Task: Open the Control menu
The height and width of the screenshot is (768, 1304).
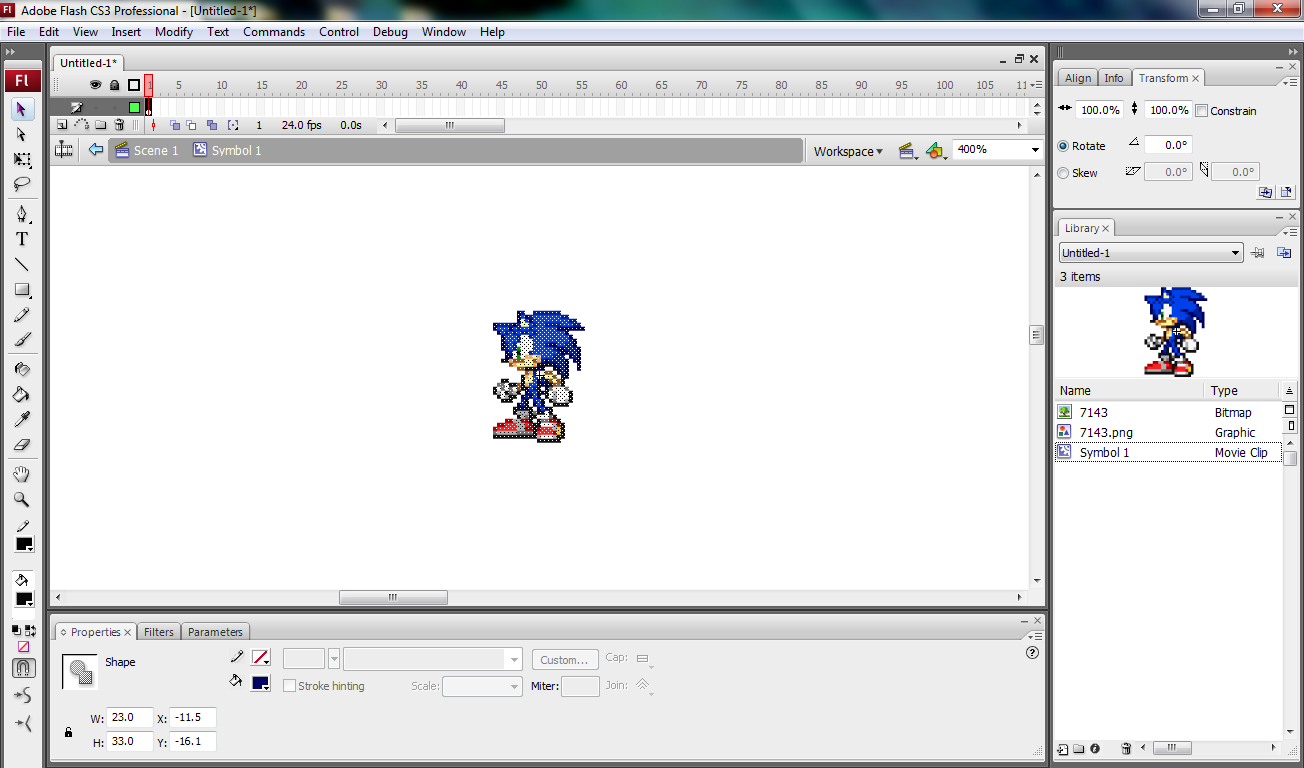Action: tap(339, 32)
